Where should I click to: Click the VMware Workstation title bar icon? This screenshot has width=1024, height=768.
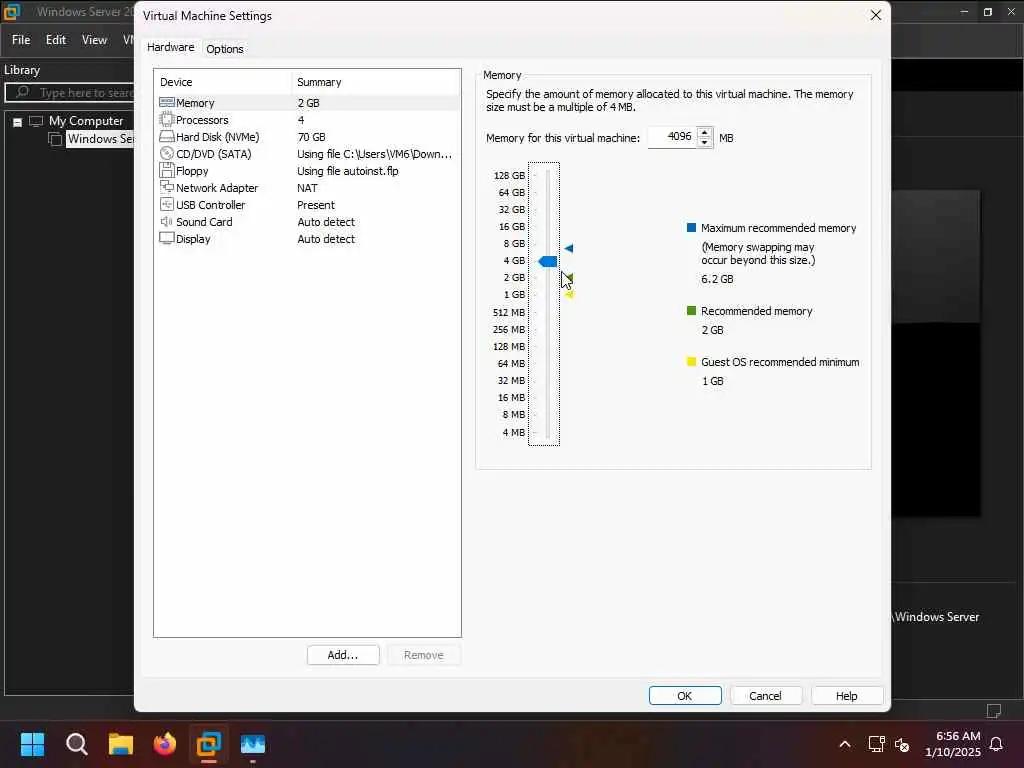[x=12, y=12]
